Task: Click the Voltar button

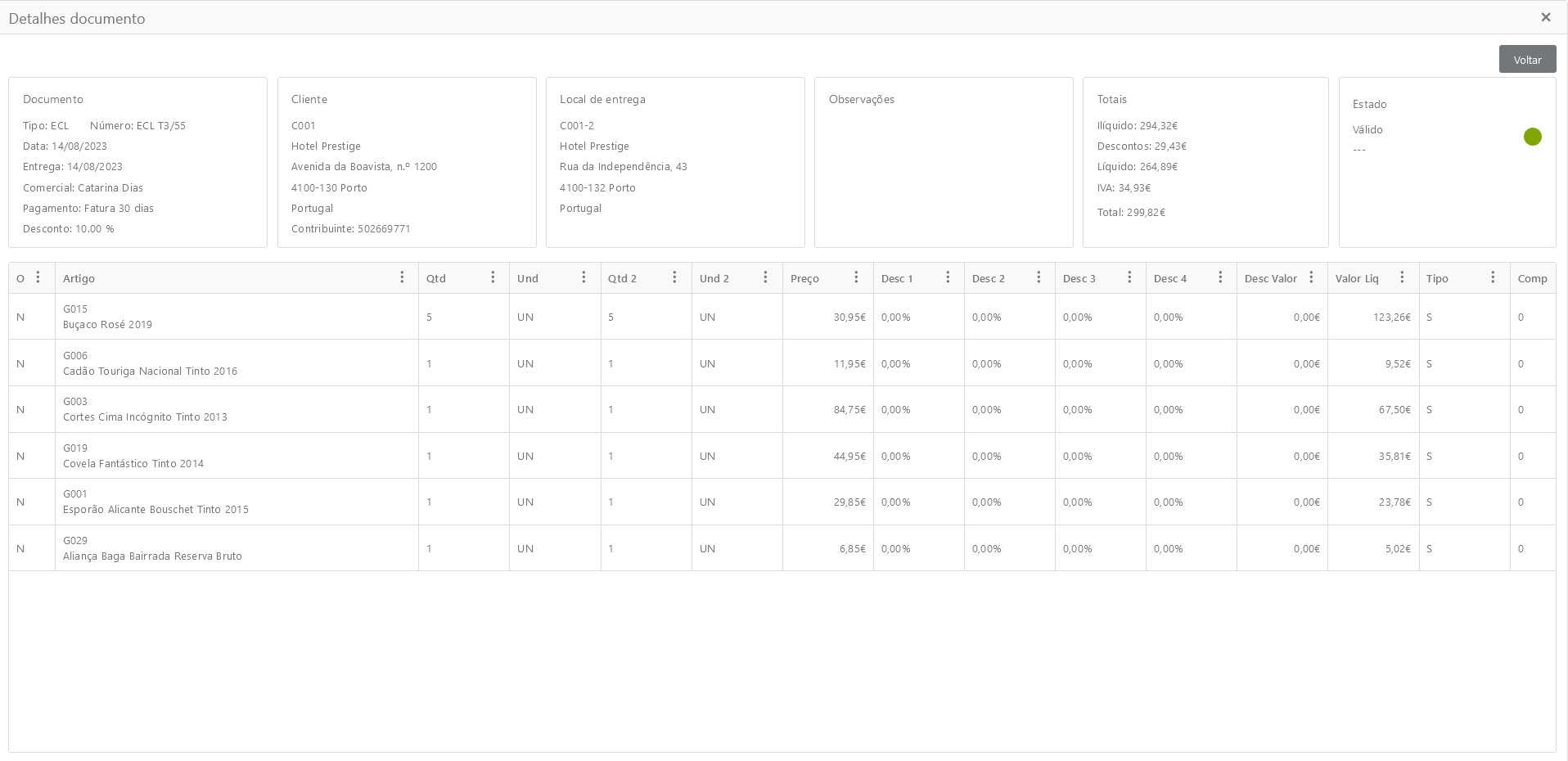Action: (x=1527, y=60)
